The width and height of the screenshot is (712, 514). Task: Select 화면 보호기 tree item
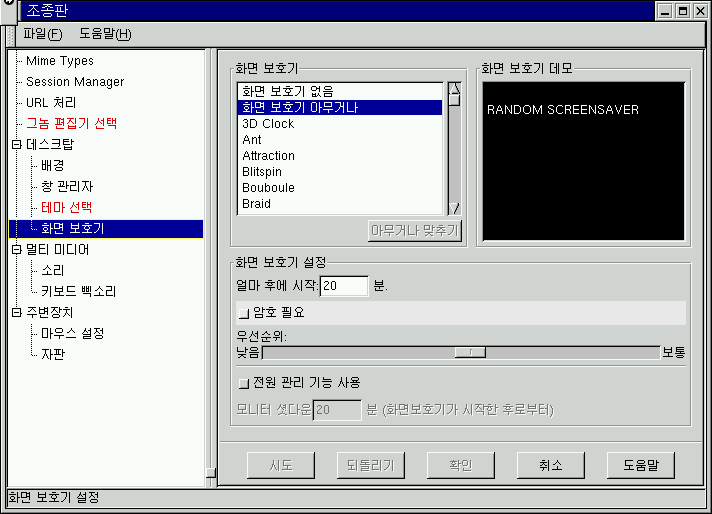click(106, 229)
